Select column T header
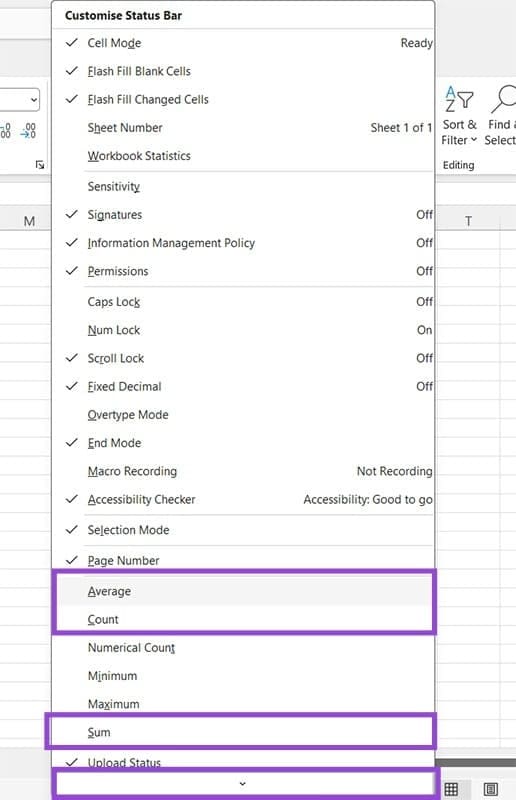516x800 pixels. click(x=469, y=221)
